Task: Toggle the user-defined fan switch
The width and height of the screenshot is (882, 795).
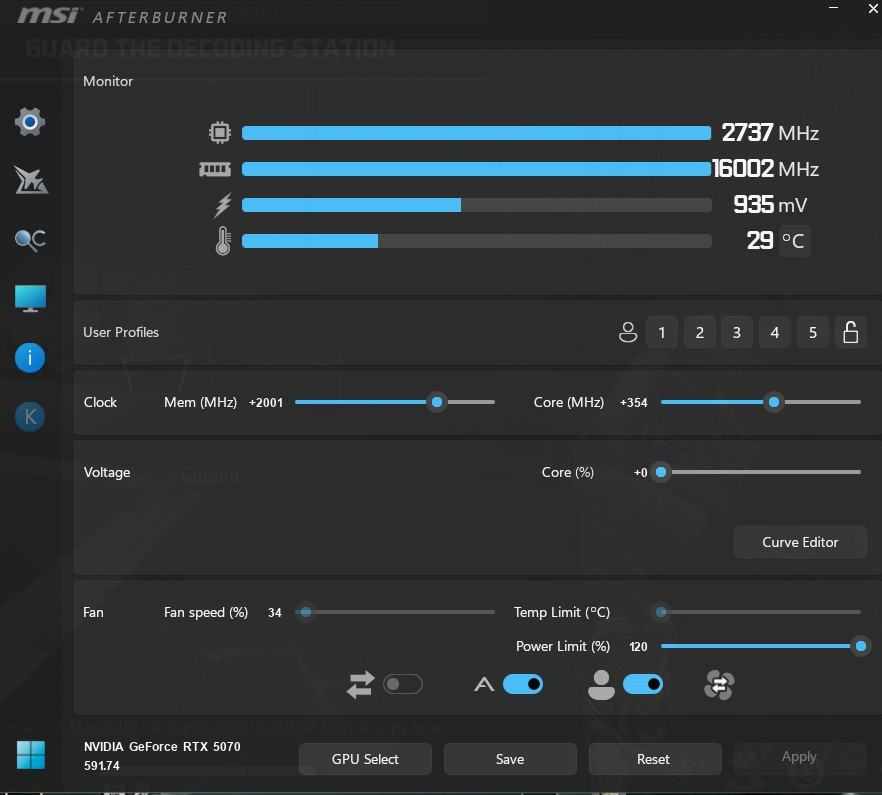Action: (x=643, y=684)
